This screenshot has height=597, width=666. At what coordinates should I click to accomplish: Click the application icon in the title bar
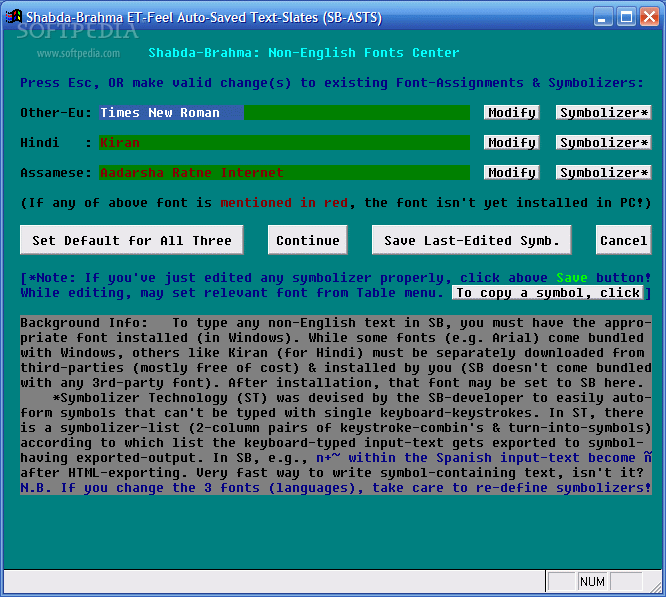pos(14,17)
